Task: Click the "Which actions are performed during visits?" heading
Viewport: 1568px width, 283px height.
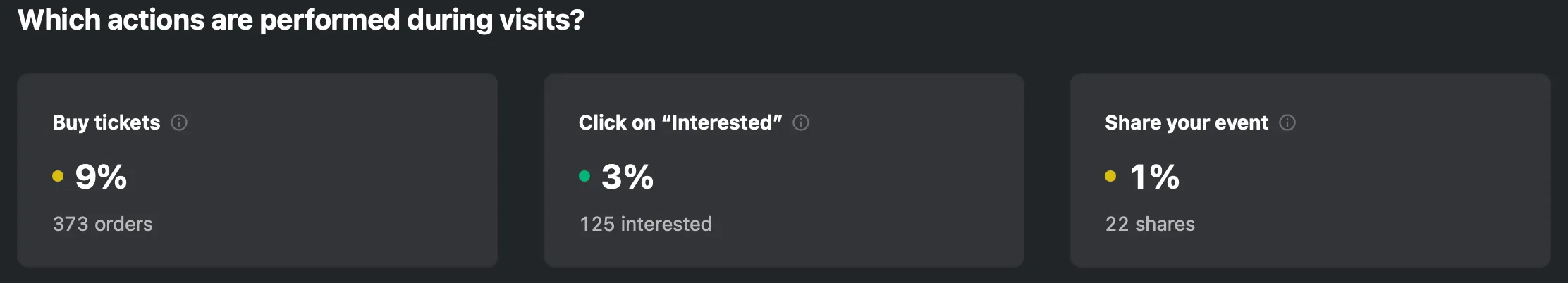Action: pos(301,20)
